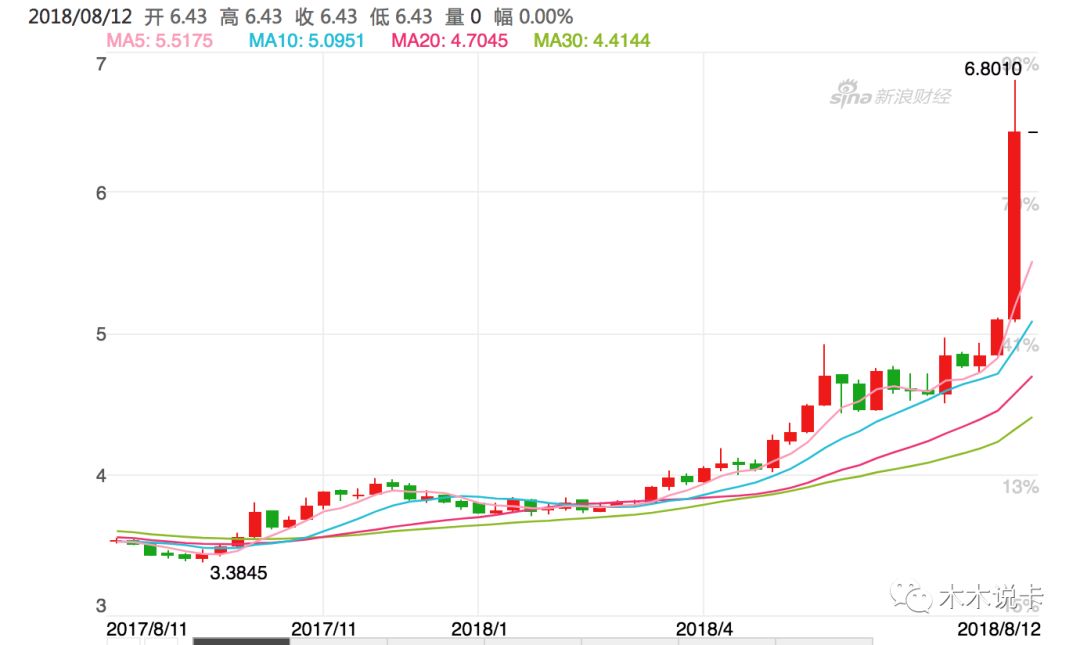Click the 6.8010 high price label
1080x645 pixels.
pyautogui.click(x=992, y=69)
